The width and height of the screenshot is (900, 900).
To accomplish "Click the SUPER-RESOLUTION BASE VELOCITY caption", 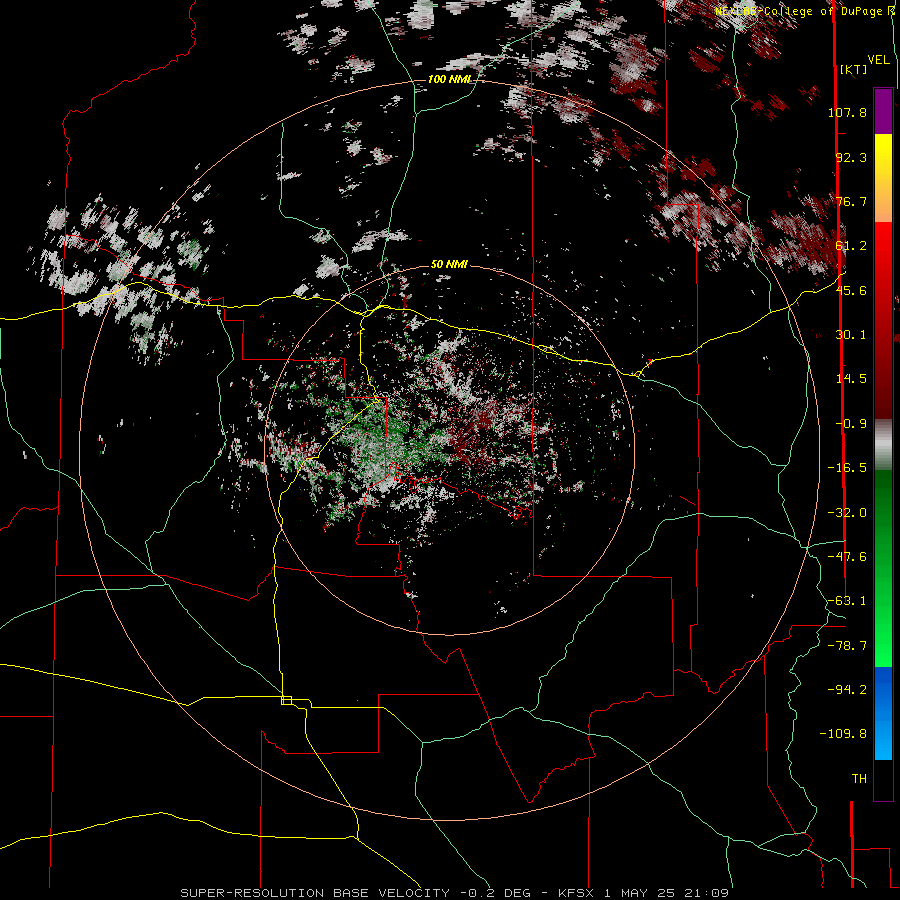I will pyautogui.click(x=315, y=893).
